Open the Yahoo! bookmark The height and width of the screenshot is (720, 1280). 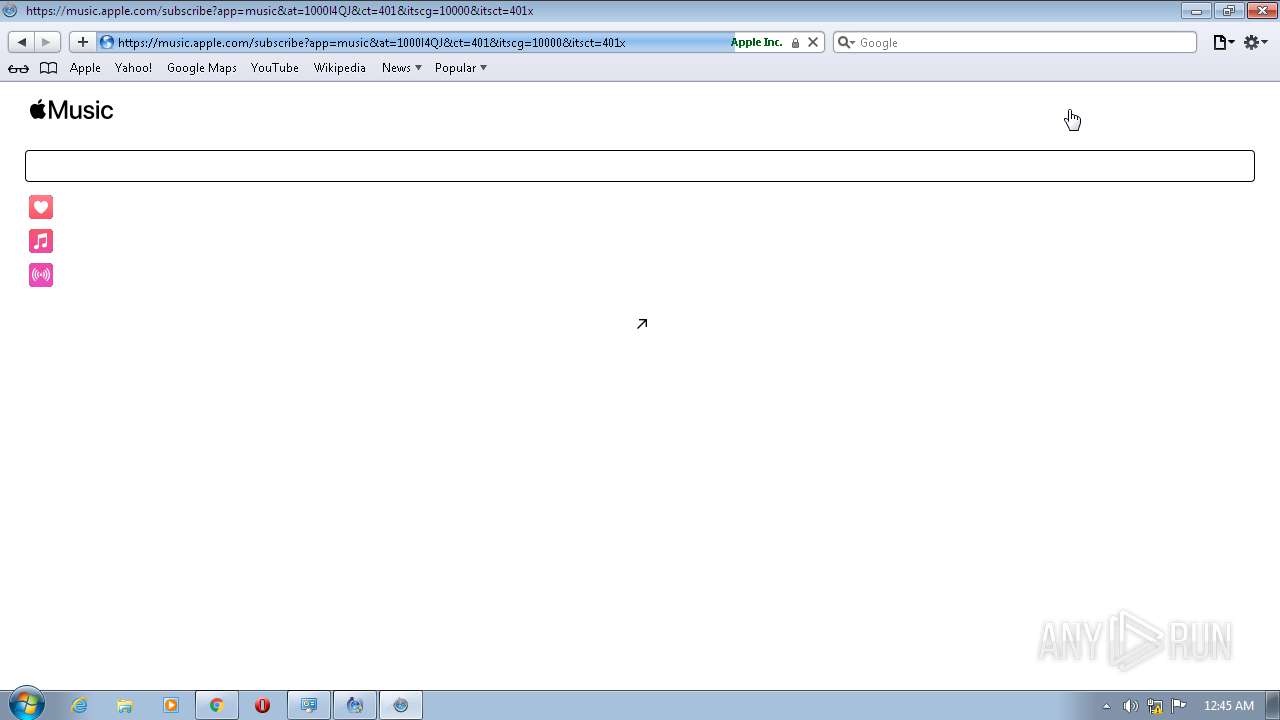click(133, 68)
